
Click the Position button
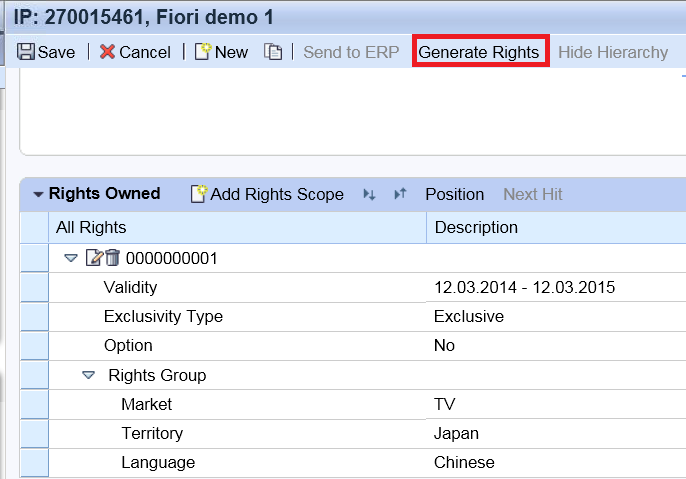pos(455,194)
